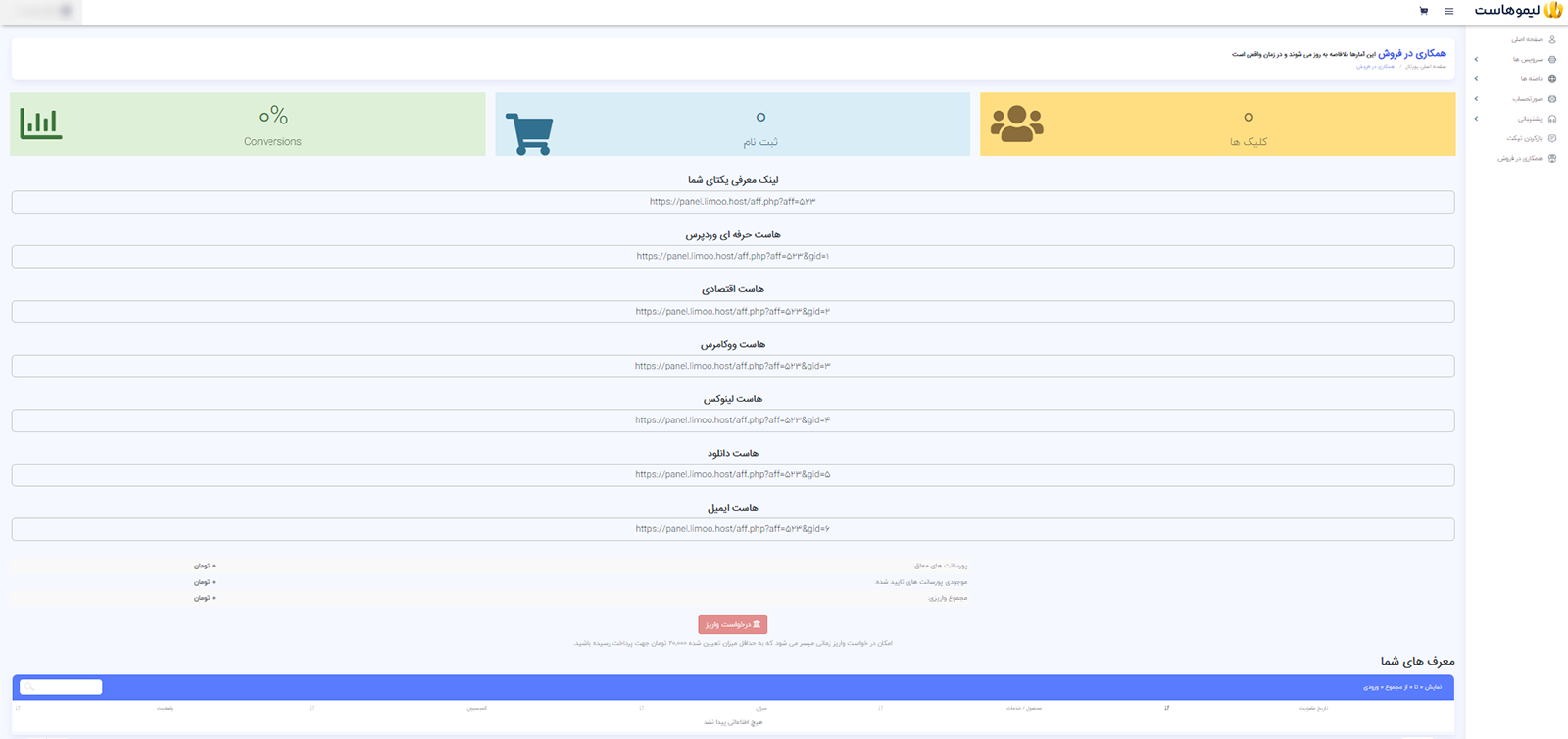Click the invoice icon beside صورتحساب
The width and height of the screenshot is (1568, 739).
(x=1551, y=99)
